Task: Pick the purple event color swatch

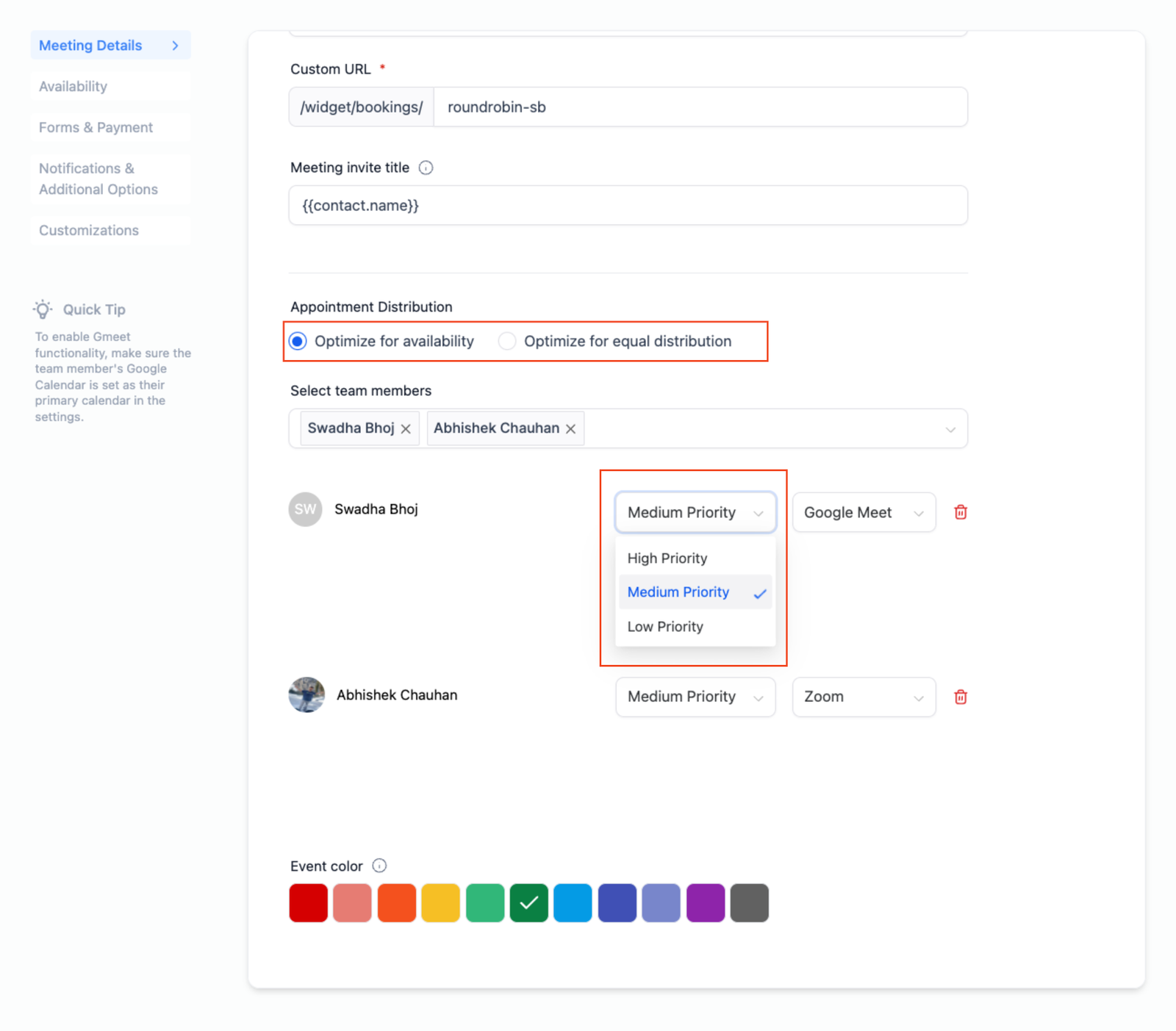Action: pos(705,902)
